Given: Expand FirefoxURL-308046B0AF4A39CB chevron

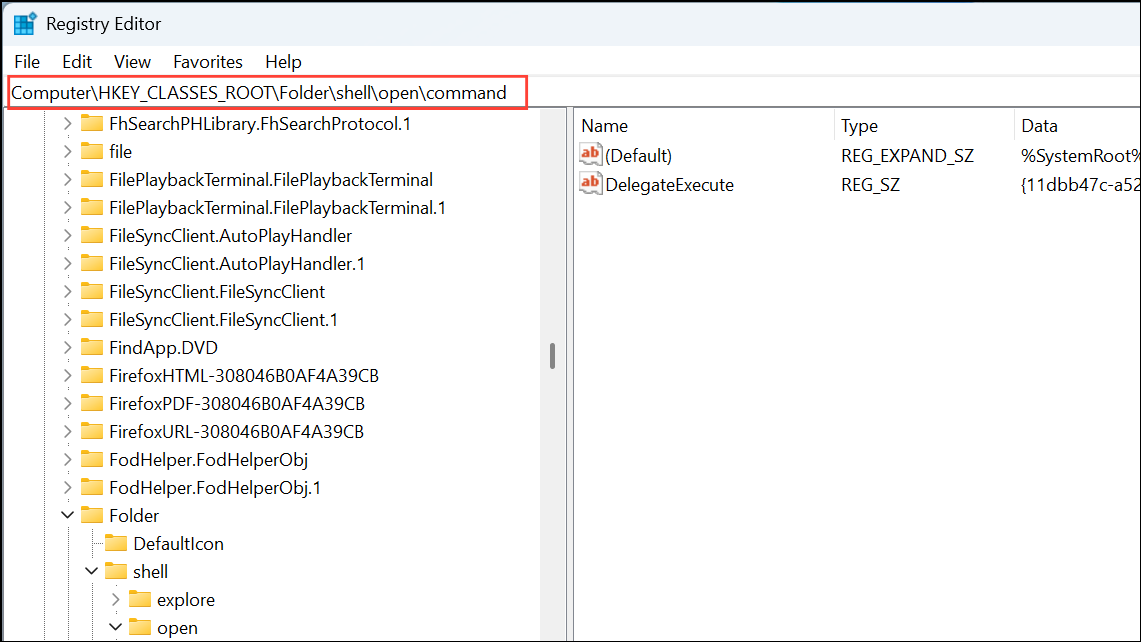Looking at the screenshot, I should [x=68, y=432].
